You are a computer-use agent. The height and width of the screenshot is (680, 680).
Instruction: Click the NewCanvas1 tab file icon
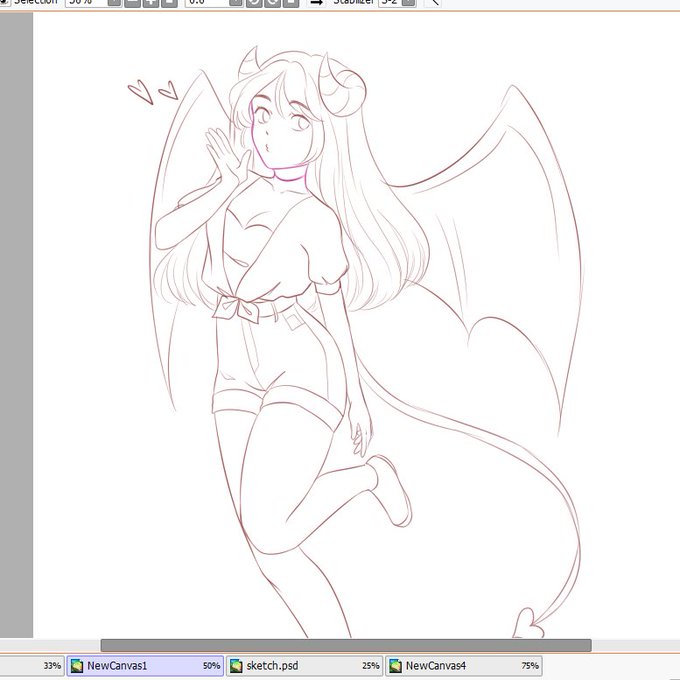[77, 666]
